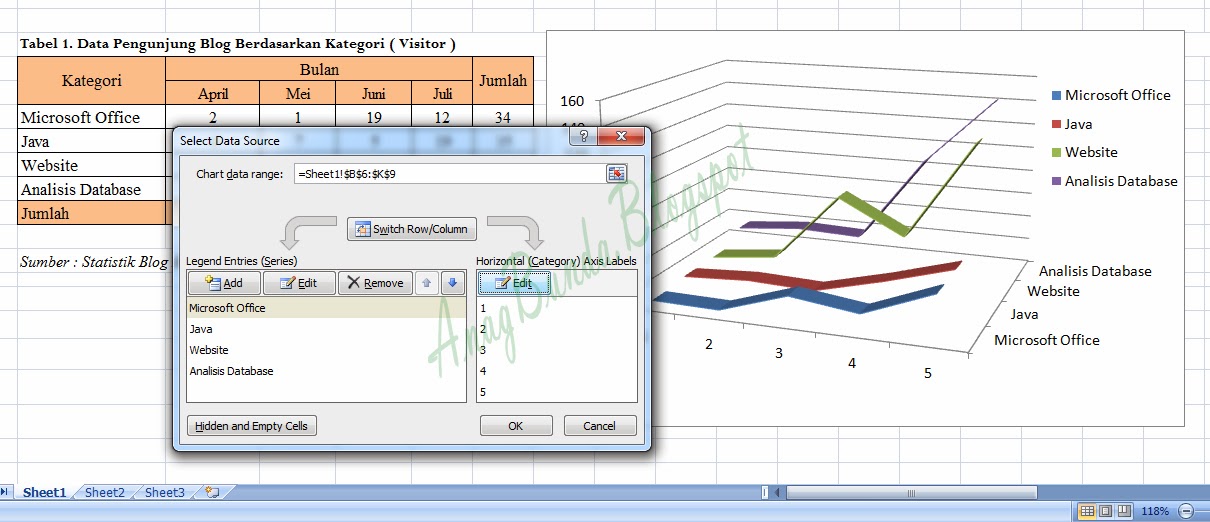Click Microsoft Office chart legend entry
The width and height of the screenshot is (1210, 522).
[x=1111, y=95]
